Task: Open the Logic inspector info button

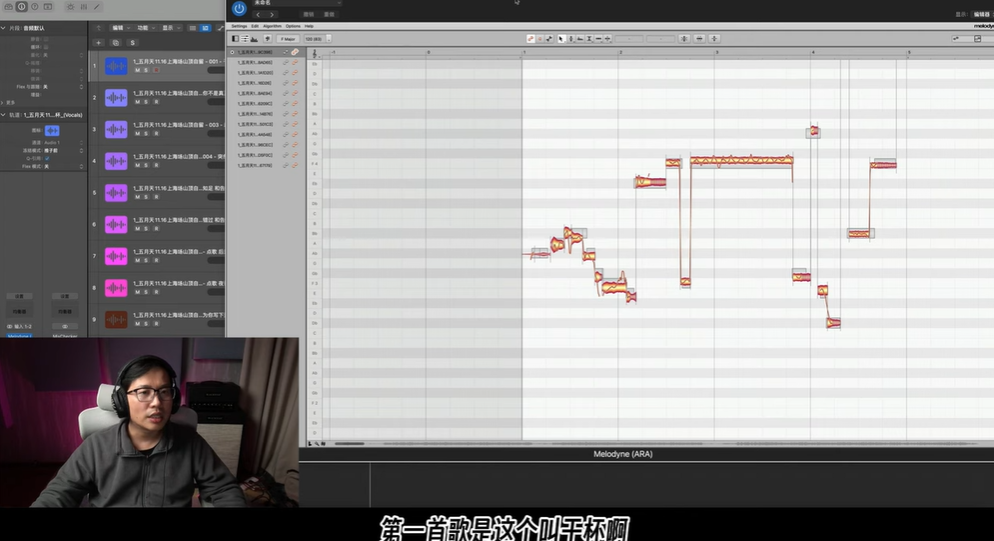Action: point(22,7)
